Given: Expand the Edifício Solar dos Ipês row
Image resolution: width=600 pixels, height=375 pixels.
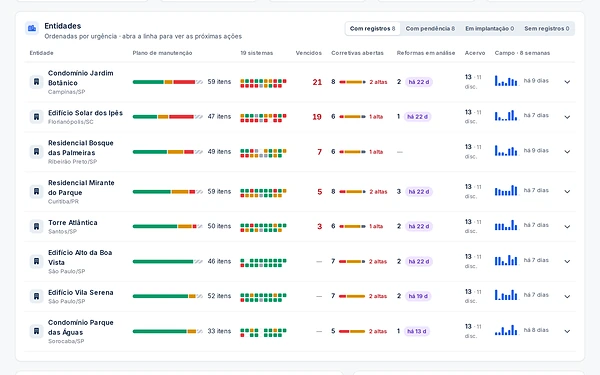Looking at the screenshot, I should 567,117.
